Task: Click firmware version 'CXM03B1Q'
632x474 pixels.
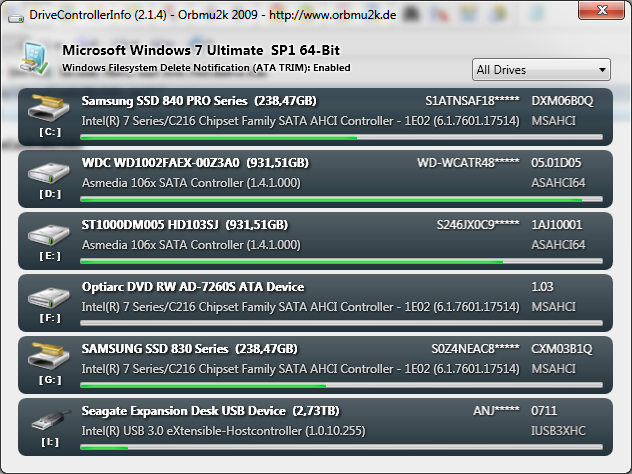Action: [x=562, y=349]
